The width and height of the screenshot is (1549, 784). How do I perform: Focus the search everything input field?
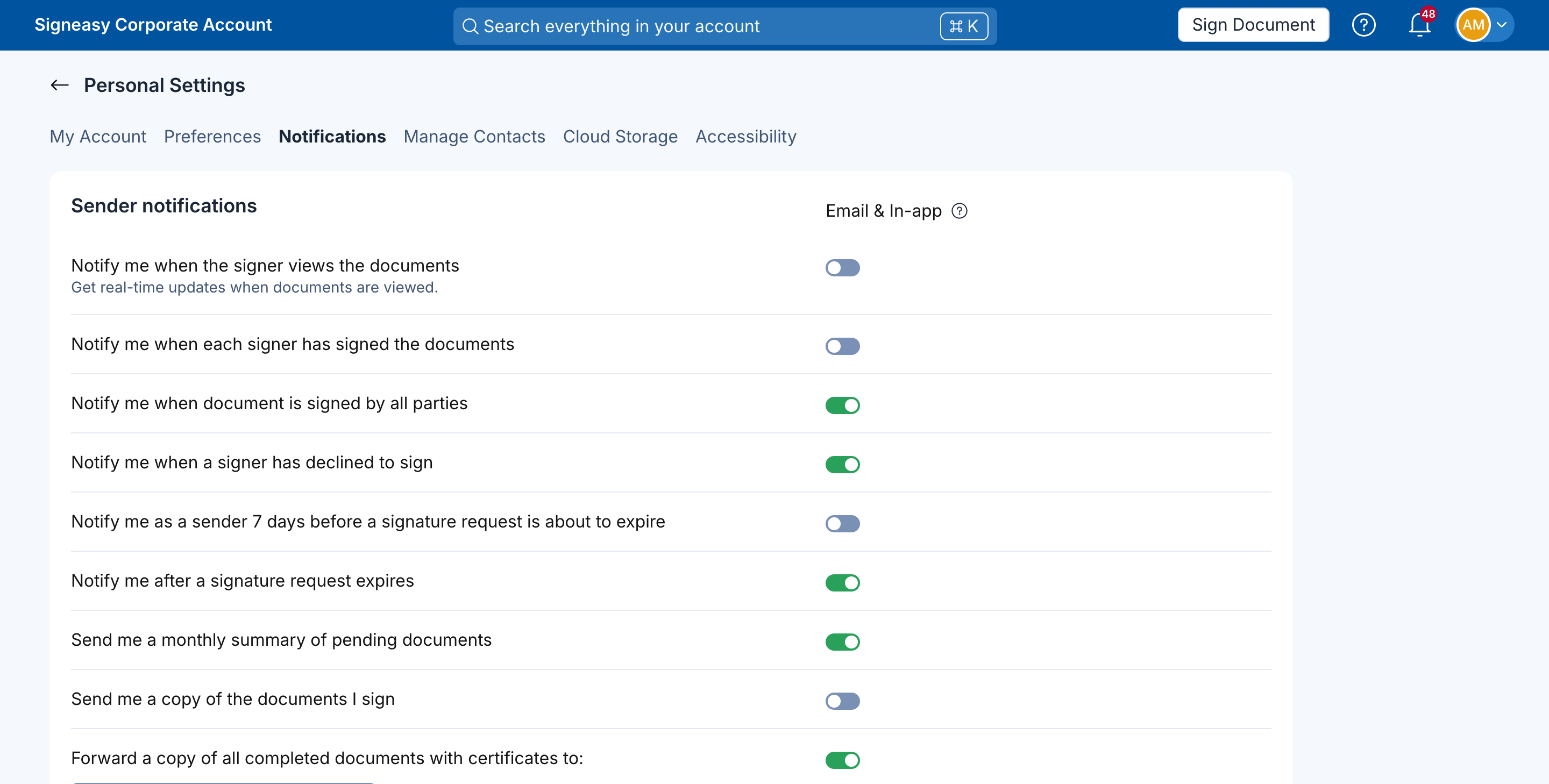point(724,26)
